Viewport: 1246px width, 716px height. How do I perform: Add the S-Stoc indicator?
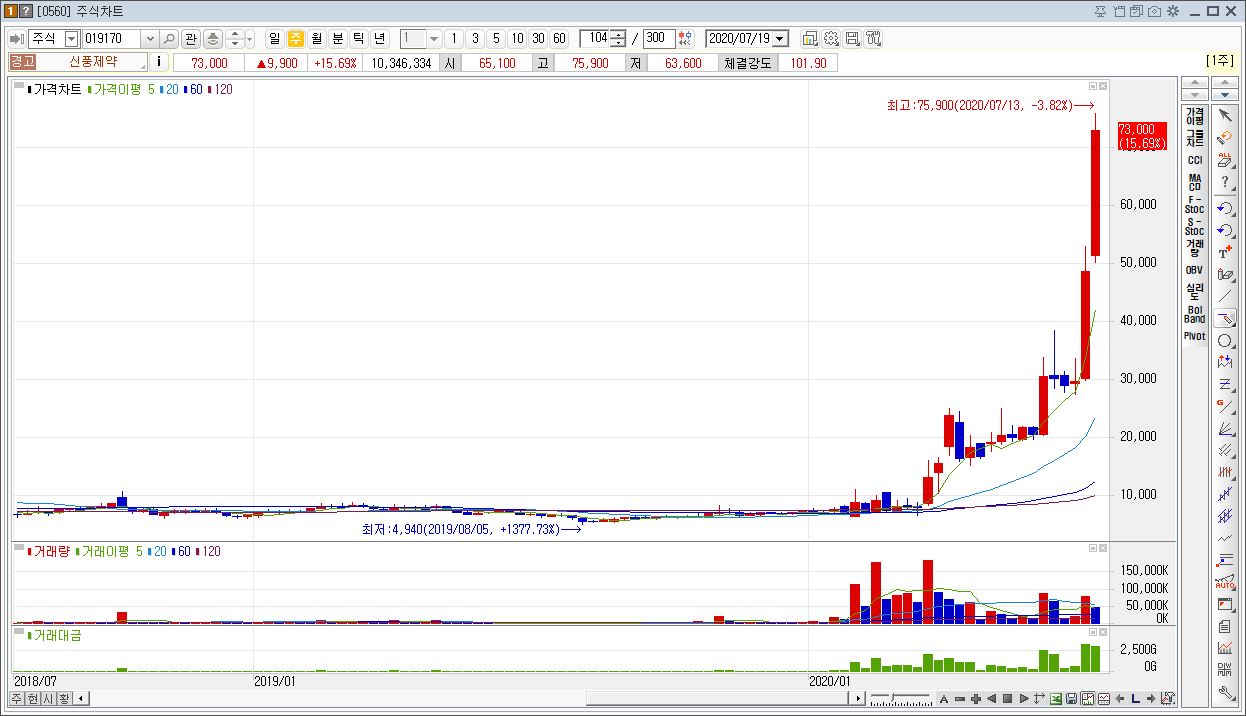click(x=1195, y=226)
